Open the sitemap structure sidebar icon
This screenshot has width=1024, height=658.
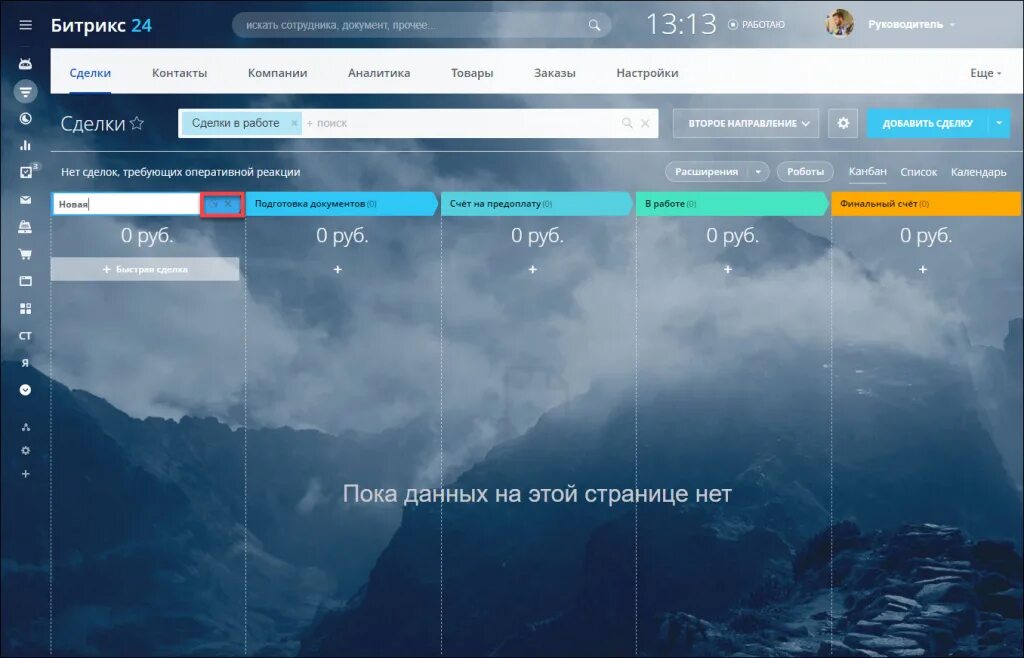25,427
